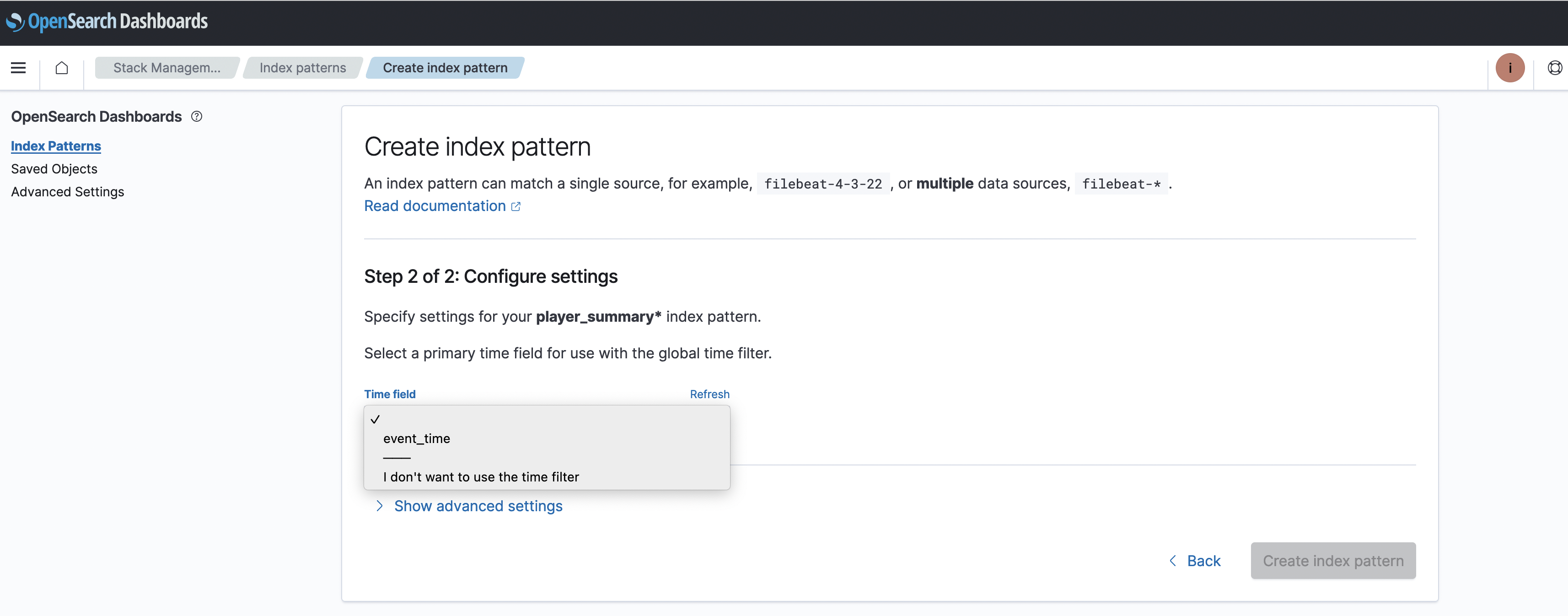Open the user avatar menu

(1509, 68)
